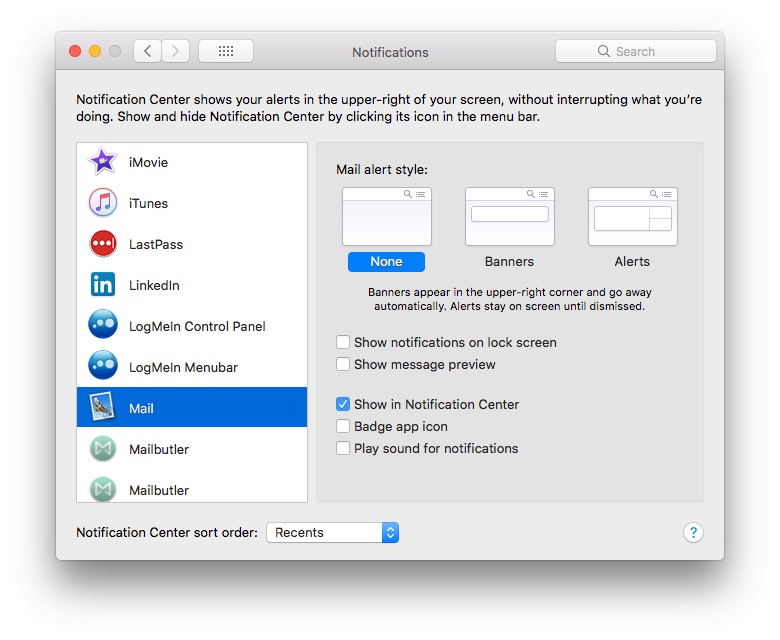Screen dimensions: 780x640
Task: Click the LogMeIn Menubar icon
Action: [x=102, y=366]
